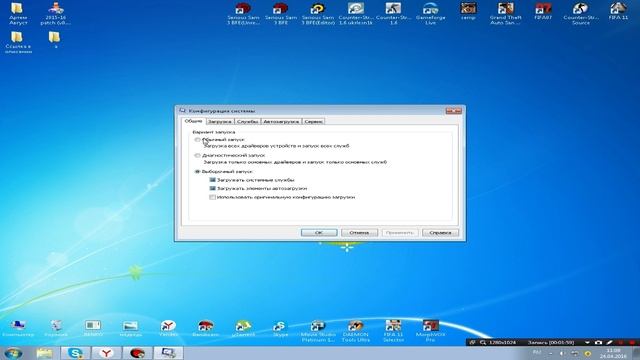
Task: Open Yandex browser from the taskbar
Action: [107, 353]
